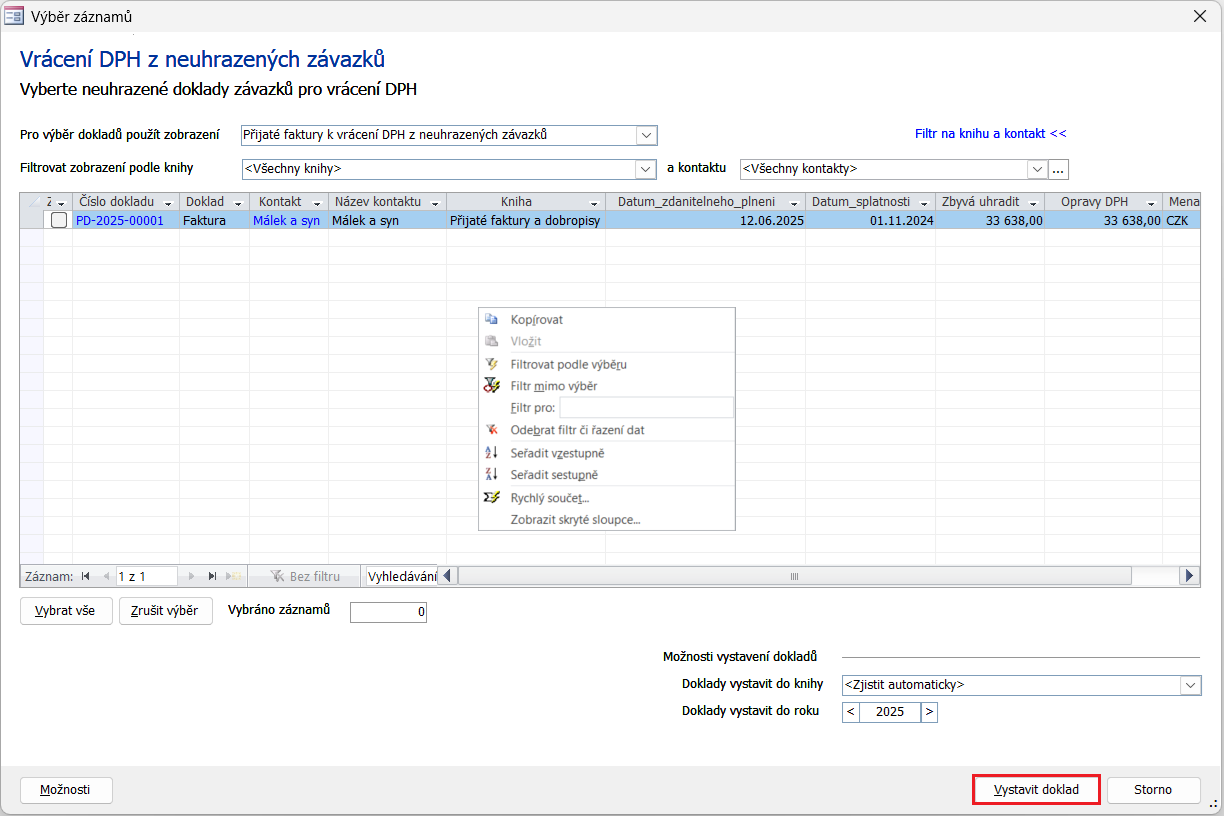The height and width of the screenshot is (816, 1224).
Task: Click the date cell 12.06.2025
Action: 705,220
